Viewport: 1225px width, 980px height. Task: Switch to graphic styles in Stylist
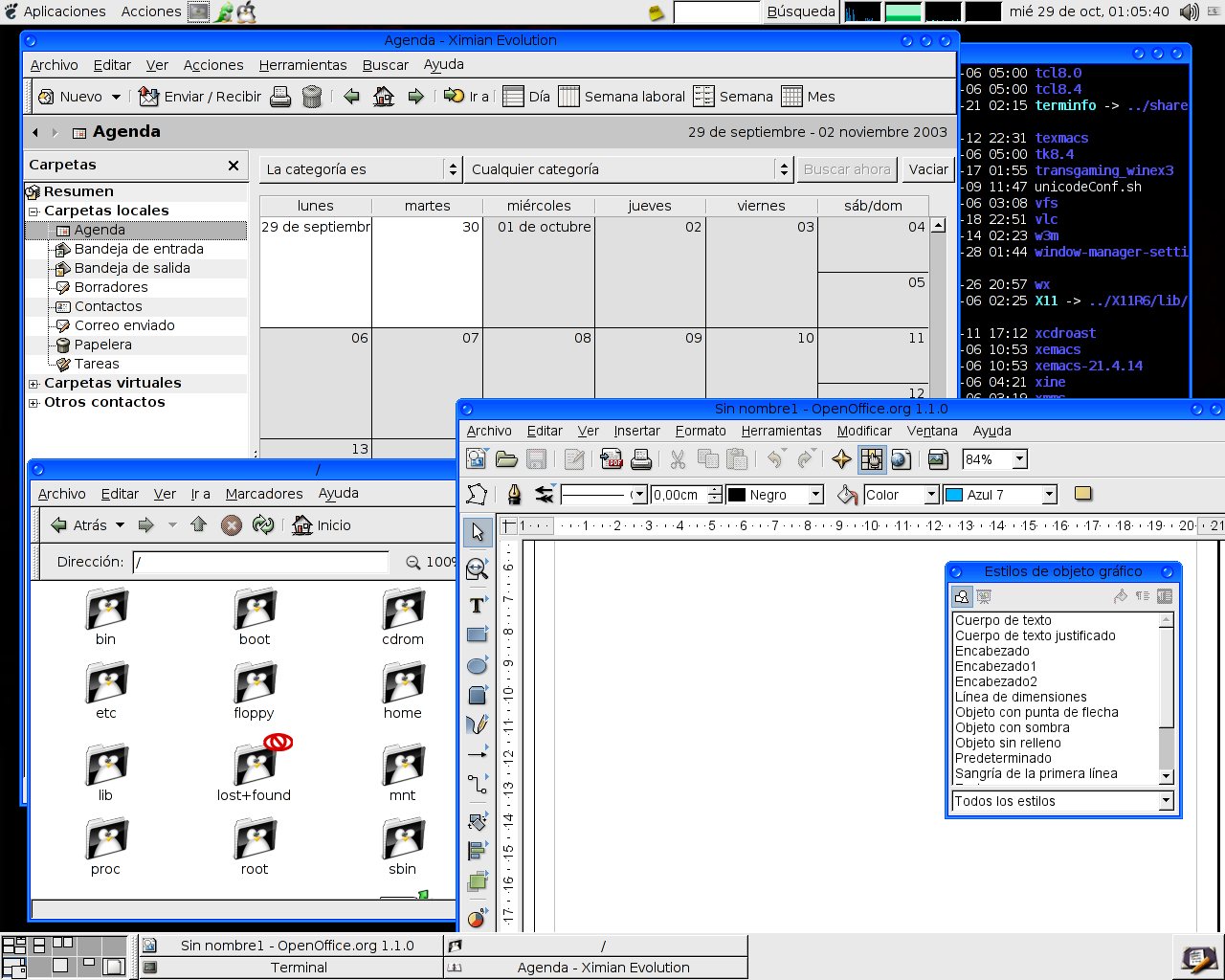pos(962,596)
